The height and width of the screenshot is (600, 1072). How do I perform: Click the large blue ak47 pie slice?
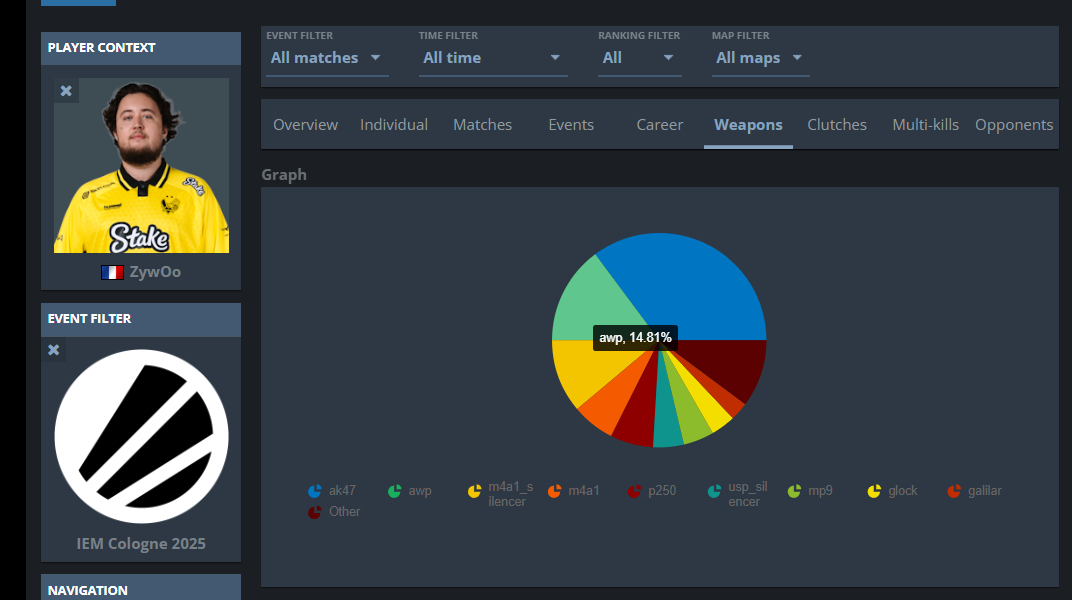click(x=691, y=287)
